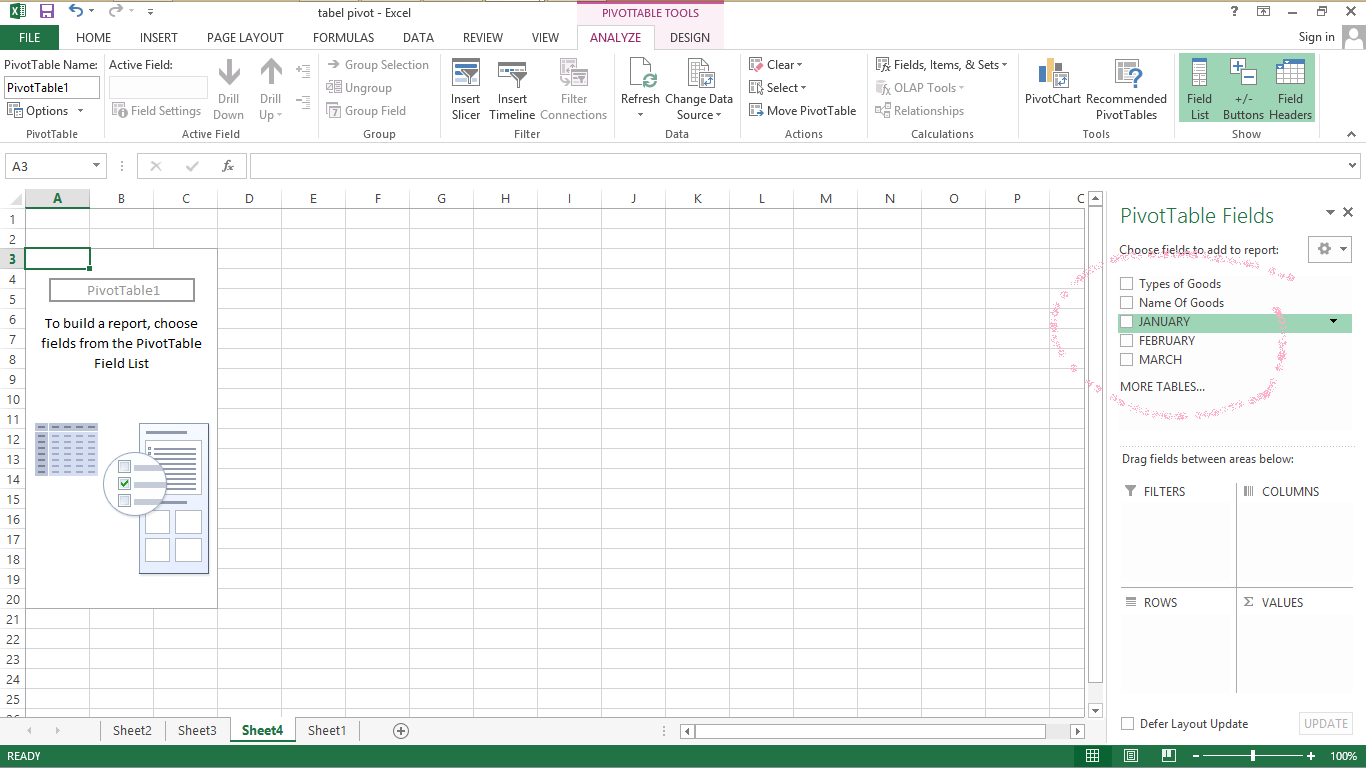Check the Defer Layout Update box

coord(1128,723)
